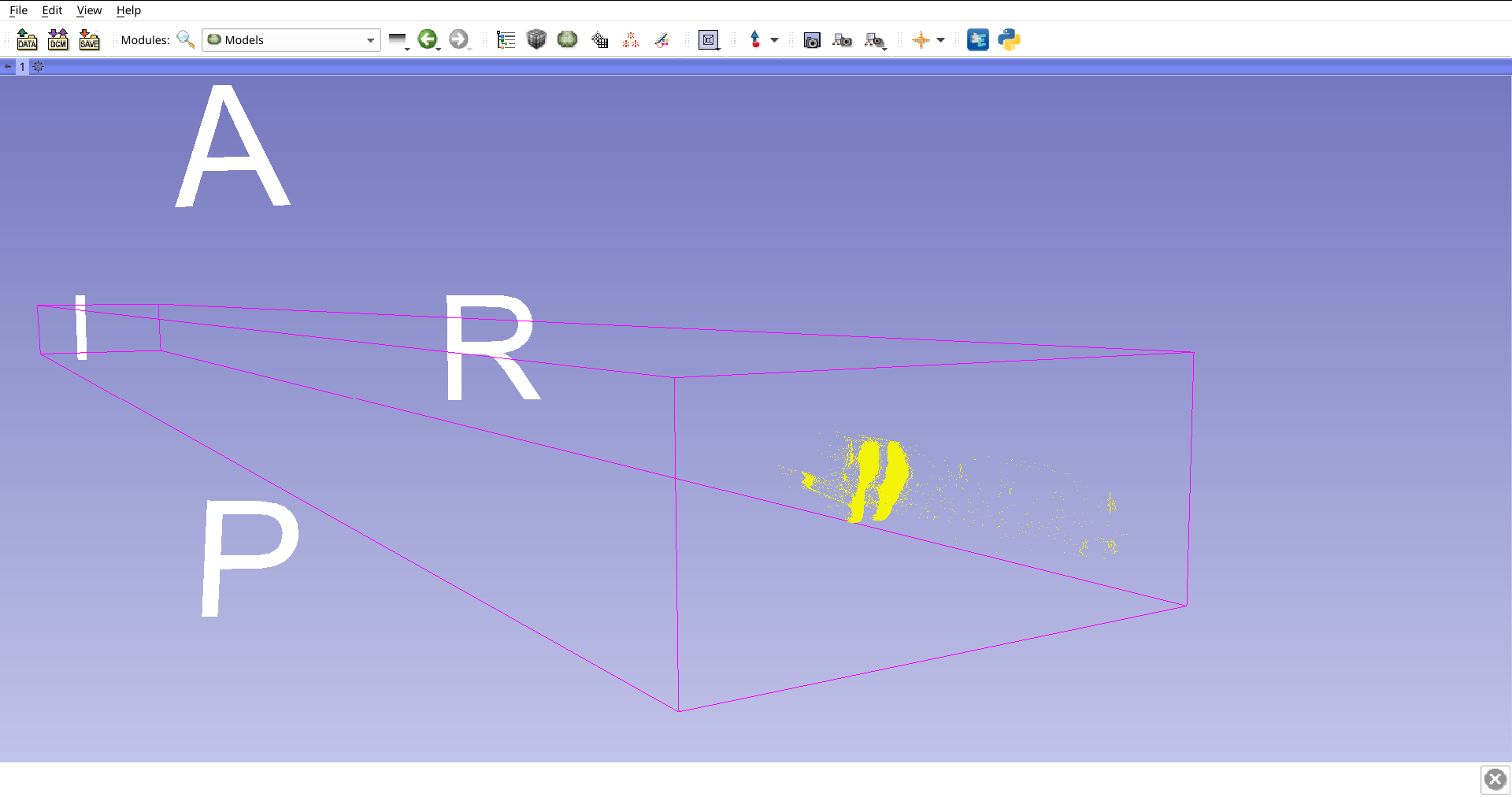
Task: Open the Python console
Action: click(1009, 40)
